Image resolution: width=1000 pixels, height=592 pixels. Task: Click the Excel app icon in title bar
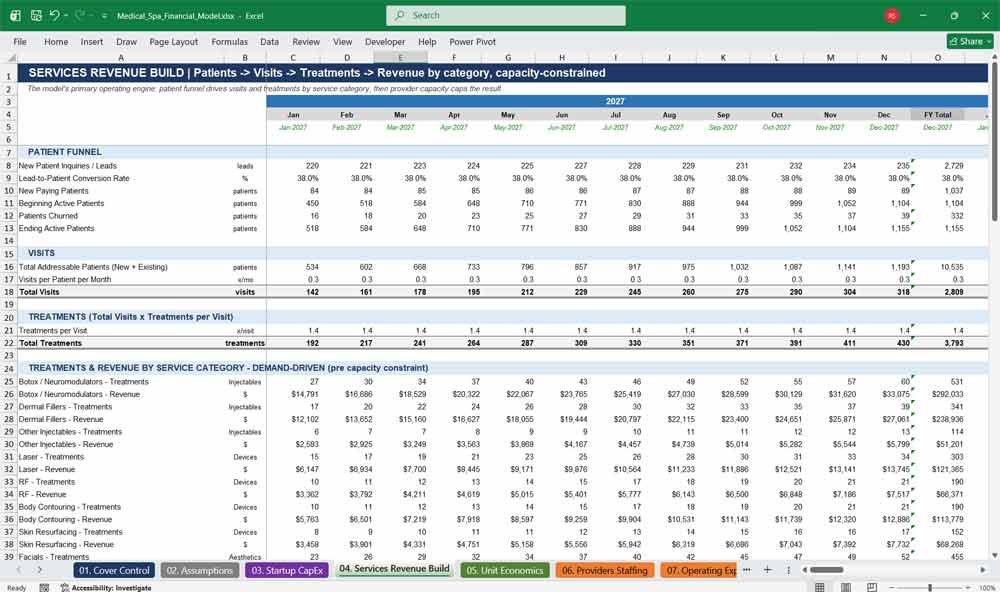(15, 15)
